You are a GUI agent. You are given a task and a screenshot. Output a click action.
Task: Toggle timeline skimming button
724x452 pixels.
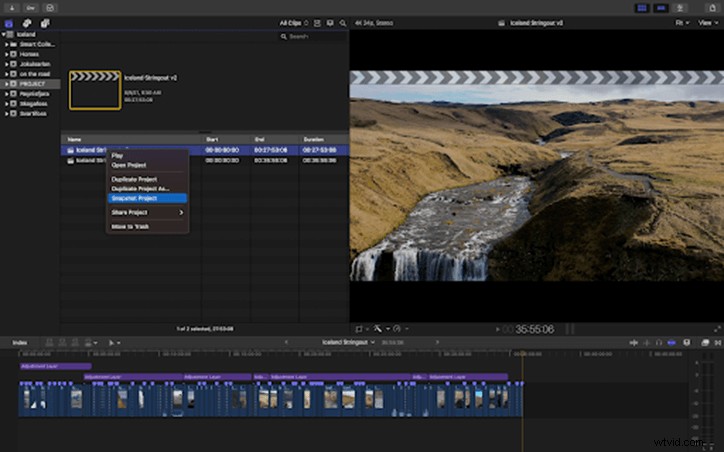pyautogui.click(x=634, y=343)
